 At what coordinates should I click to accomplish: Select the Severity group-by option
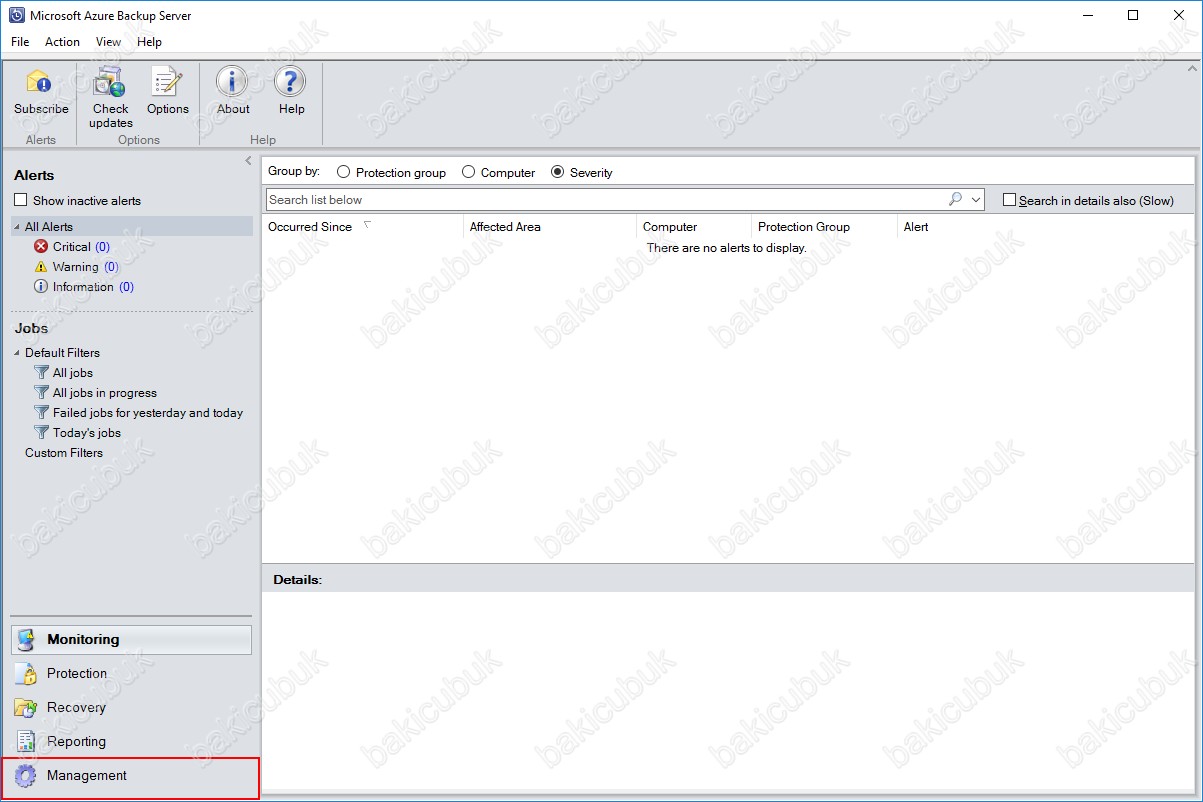click(x=558, y=172)
